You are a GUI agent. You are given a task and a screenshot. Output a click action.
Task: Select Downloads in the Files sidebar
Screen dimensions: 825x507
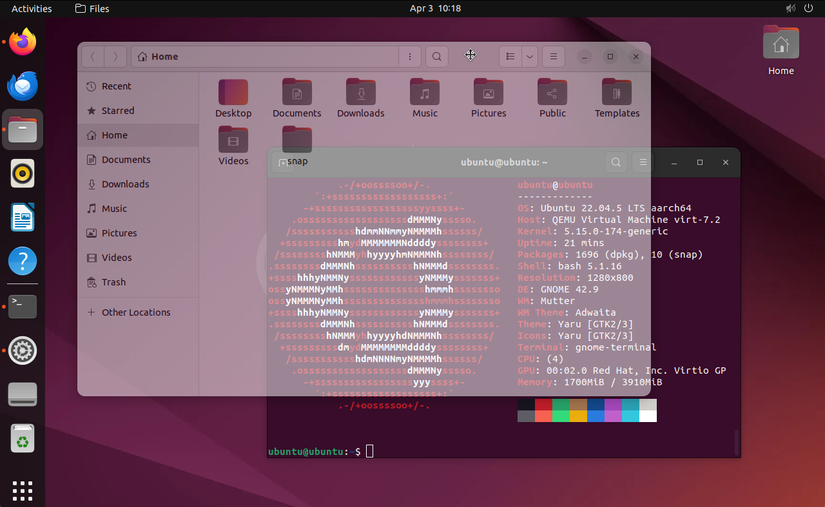(138, 184)
